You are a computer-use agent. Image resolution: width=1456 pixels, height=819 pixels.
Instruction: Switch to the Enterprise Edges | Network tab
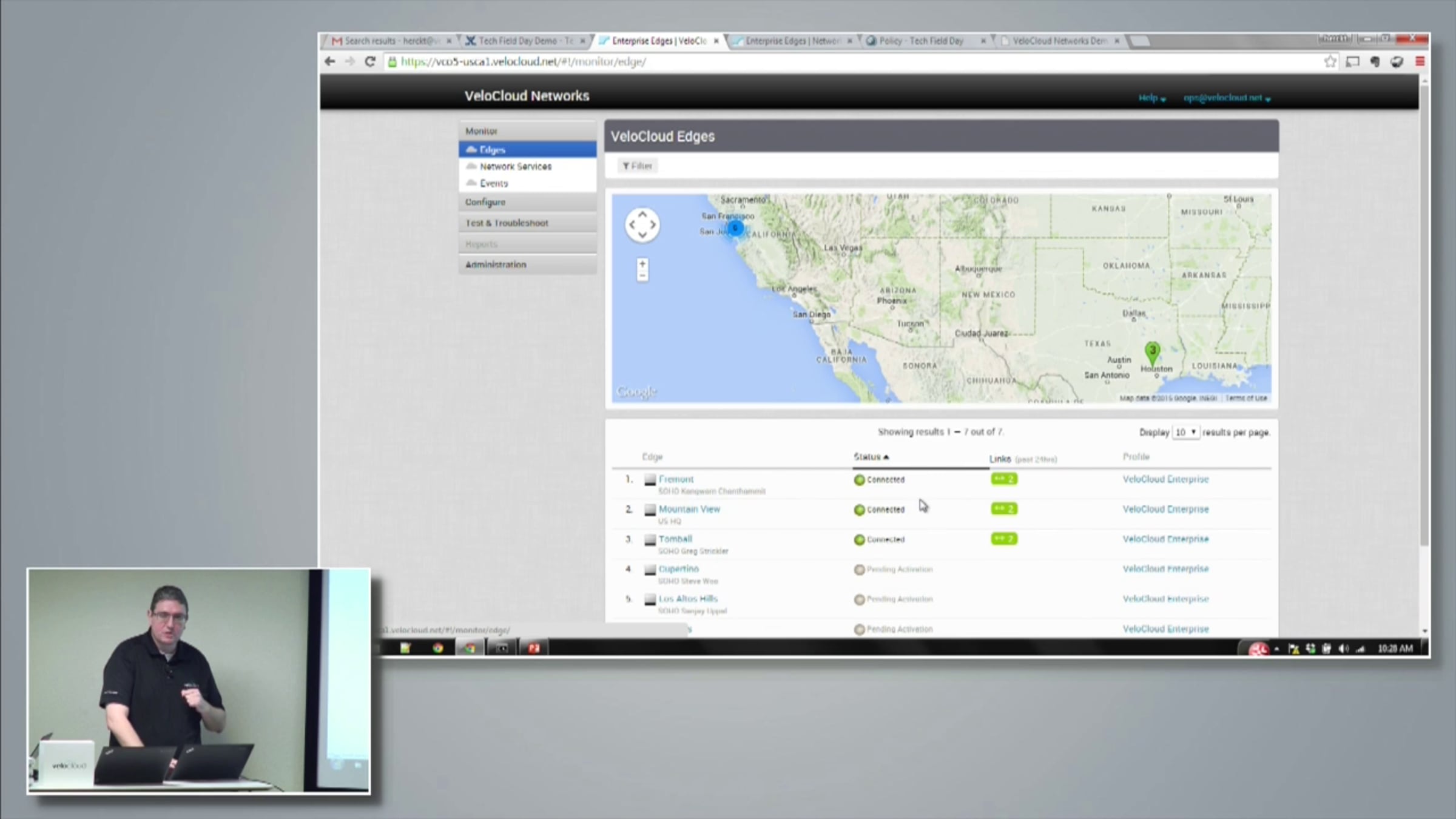792,41
